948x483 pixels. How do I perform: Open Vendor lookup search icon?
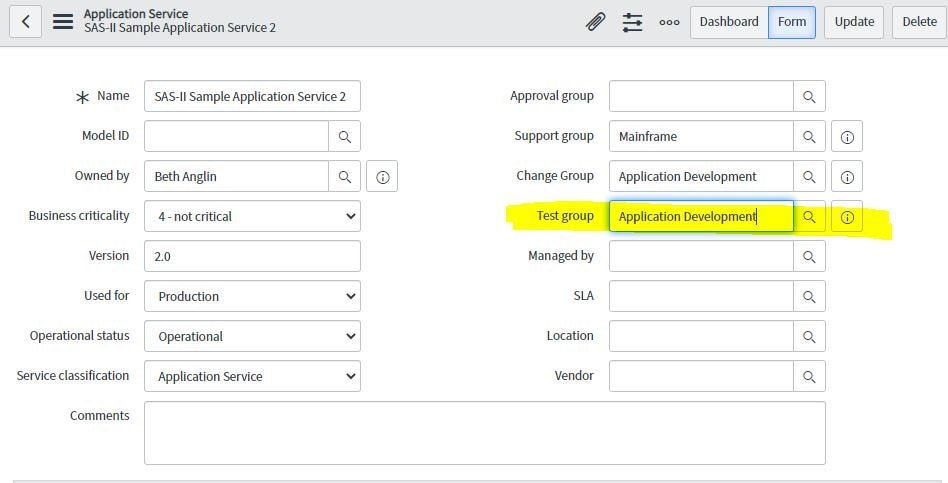[809, 377]
